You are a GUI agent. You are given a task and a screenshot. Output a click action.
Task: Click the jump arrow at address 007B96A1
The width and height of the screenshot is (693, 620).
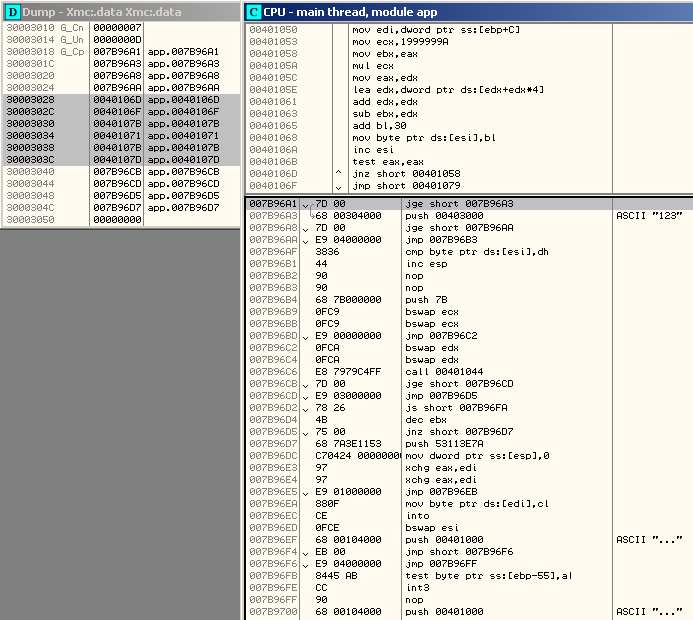click(x=306, y=204)
